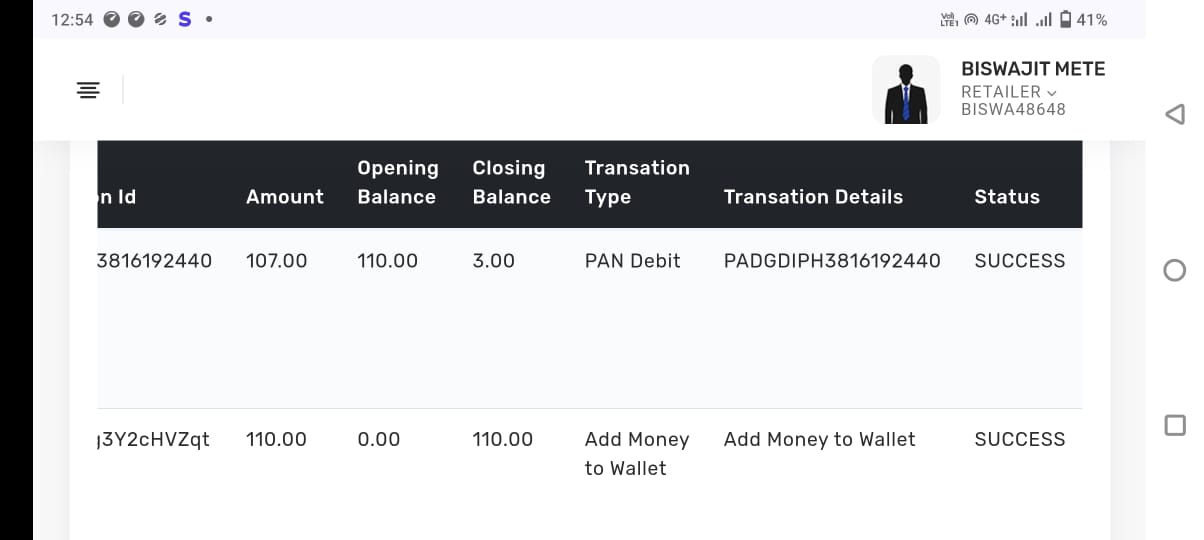This screenshot has width=1204, height=540.
Task: Tap the PADGDIPH3816192440 transaction detail
Action: coord(831,261)
